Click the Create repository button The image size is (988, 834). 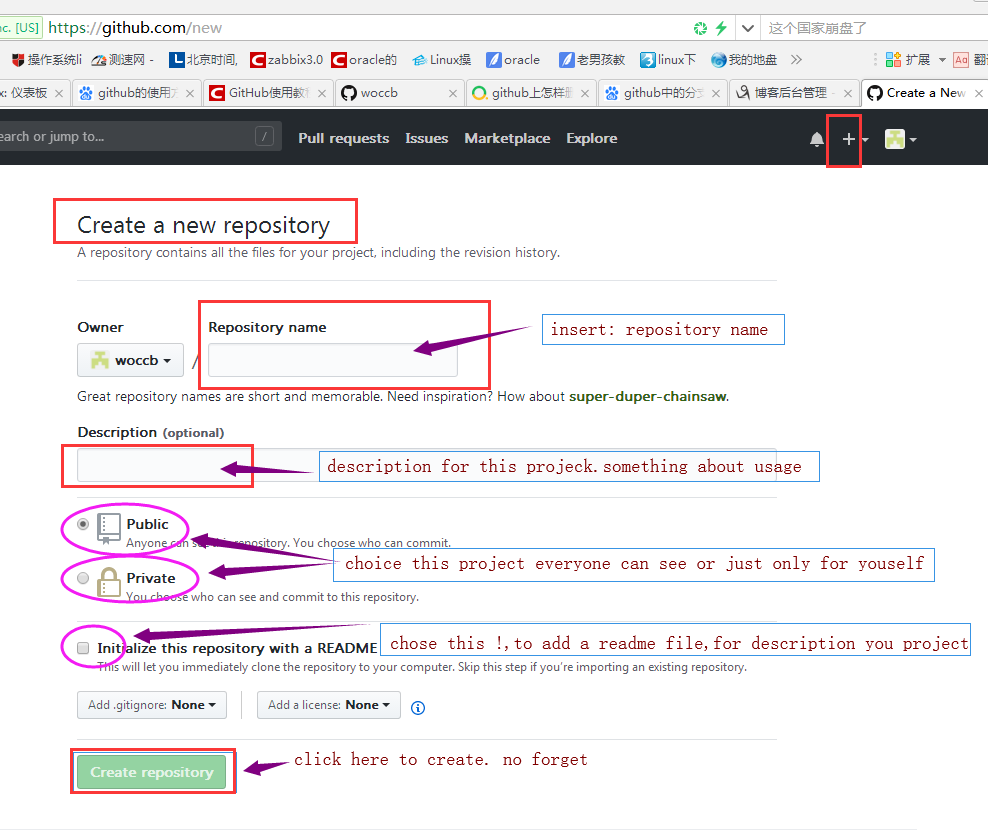pyautogui.click(x=151, y=772)
